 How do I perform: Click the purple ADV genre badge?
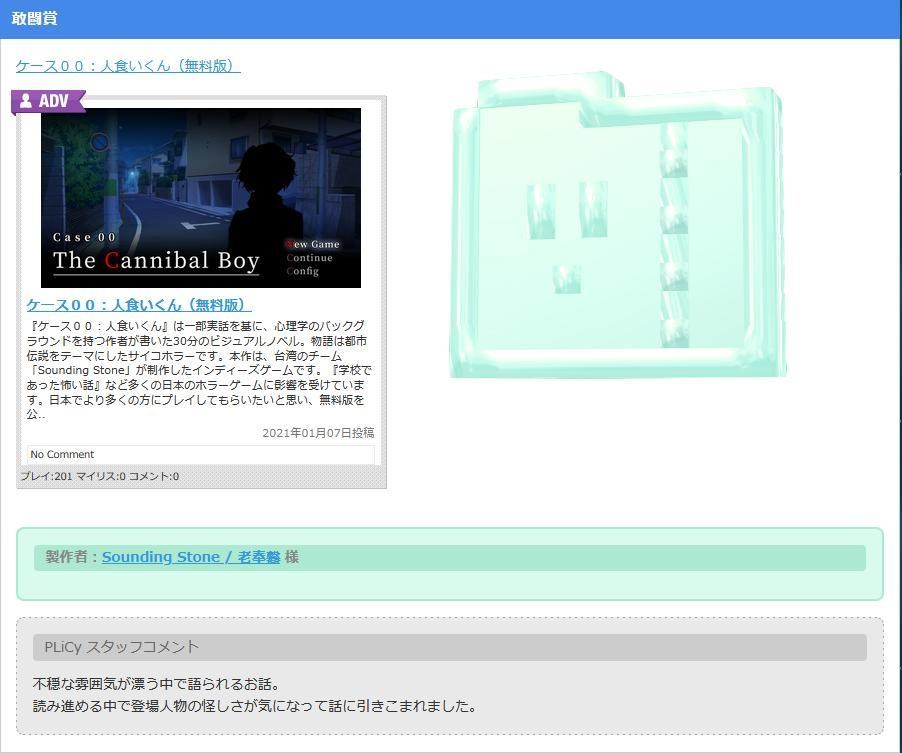(x=48, y=101)
